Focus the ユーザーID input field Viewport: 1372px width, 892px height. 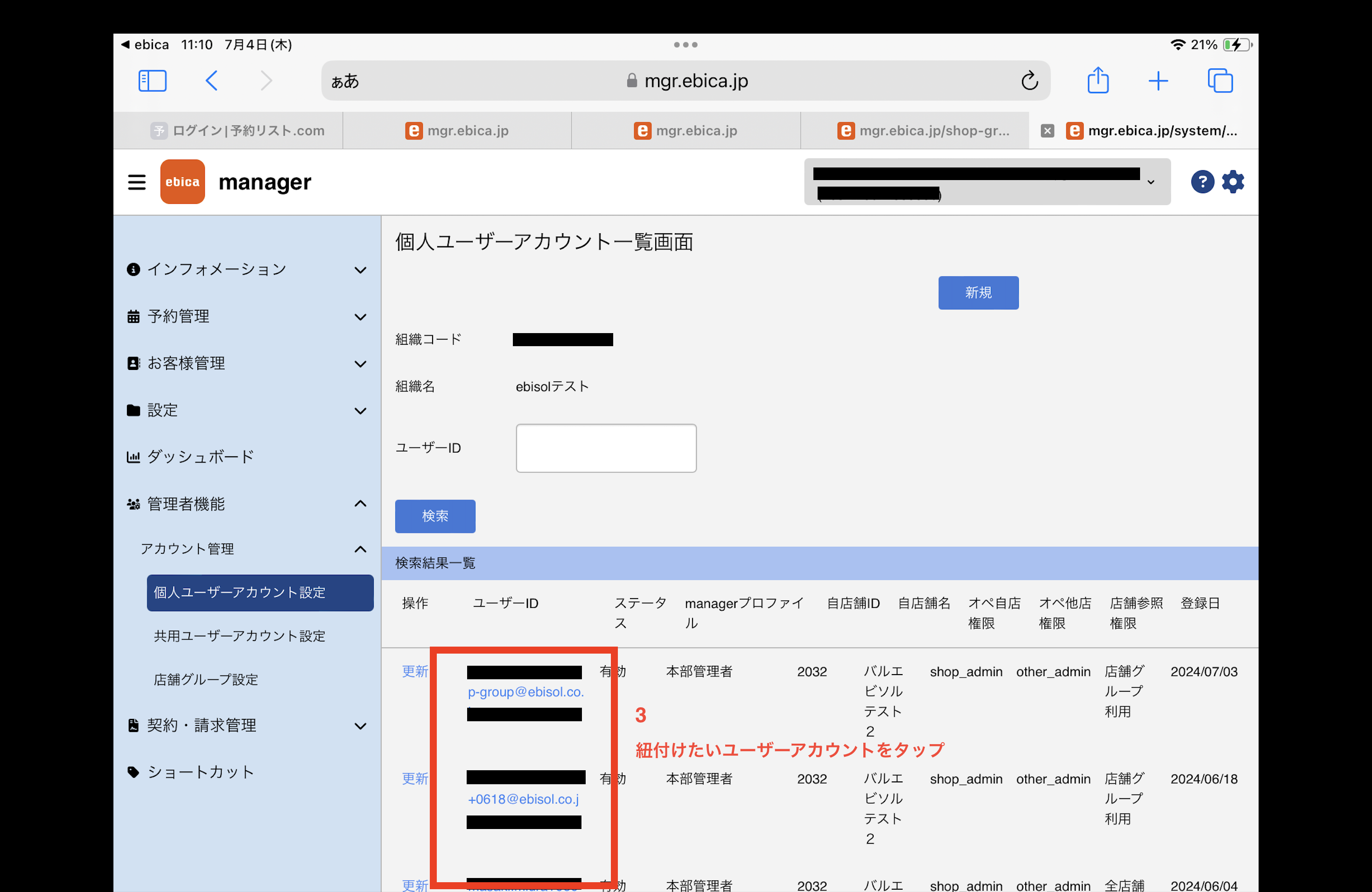[606, 448]
